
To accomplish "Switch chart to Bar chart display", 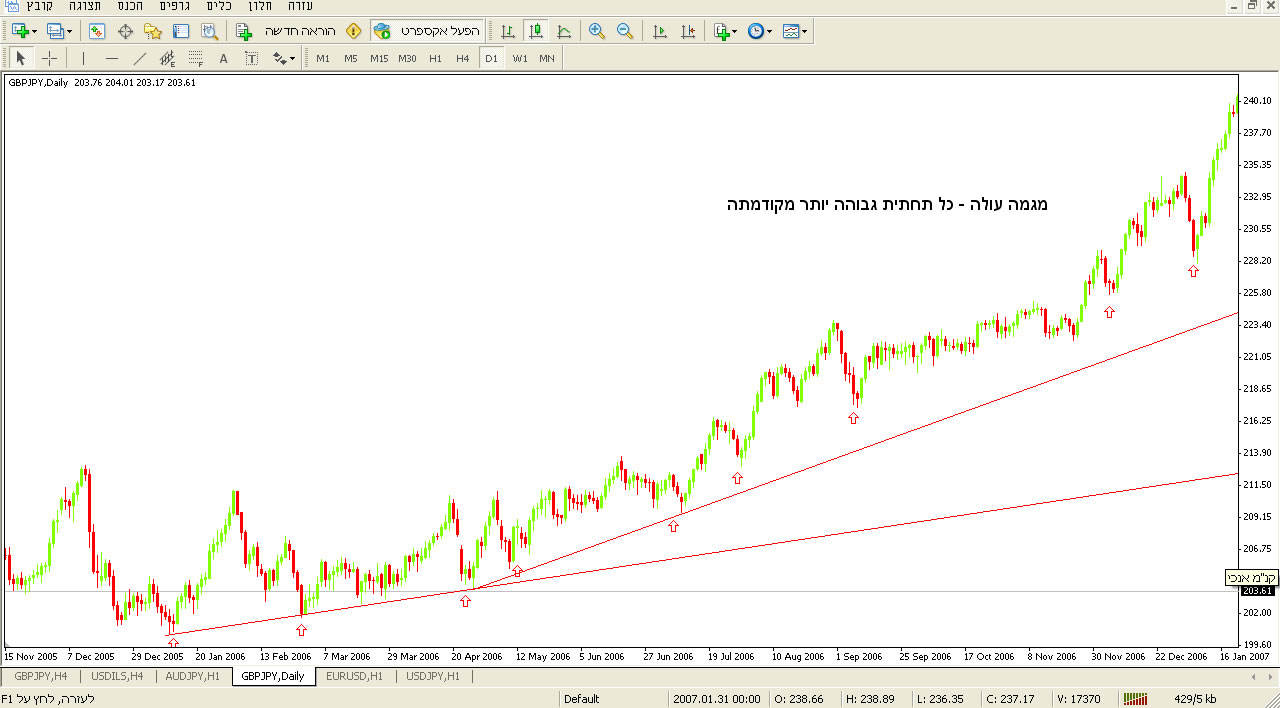I will pyautogui.click(x=508, y=31).
